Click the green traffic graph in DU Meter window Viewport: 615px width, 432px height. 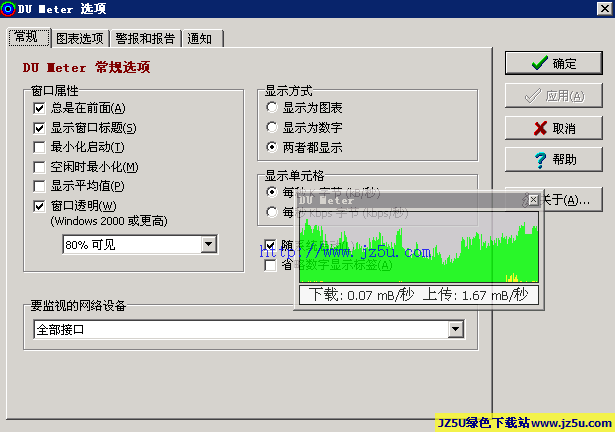coord(418,247)
